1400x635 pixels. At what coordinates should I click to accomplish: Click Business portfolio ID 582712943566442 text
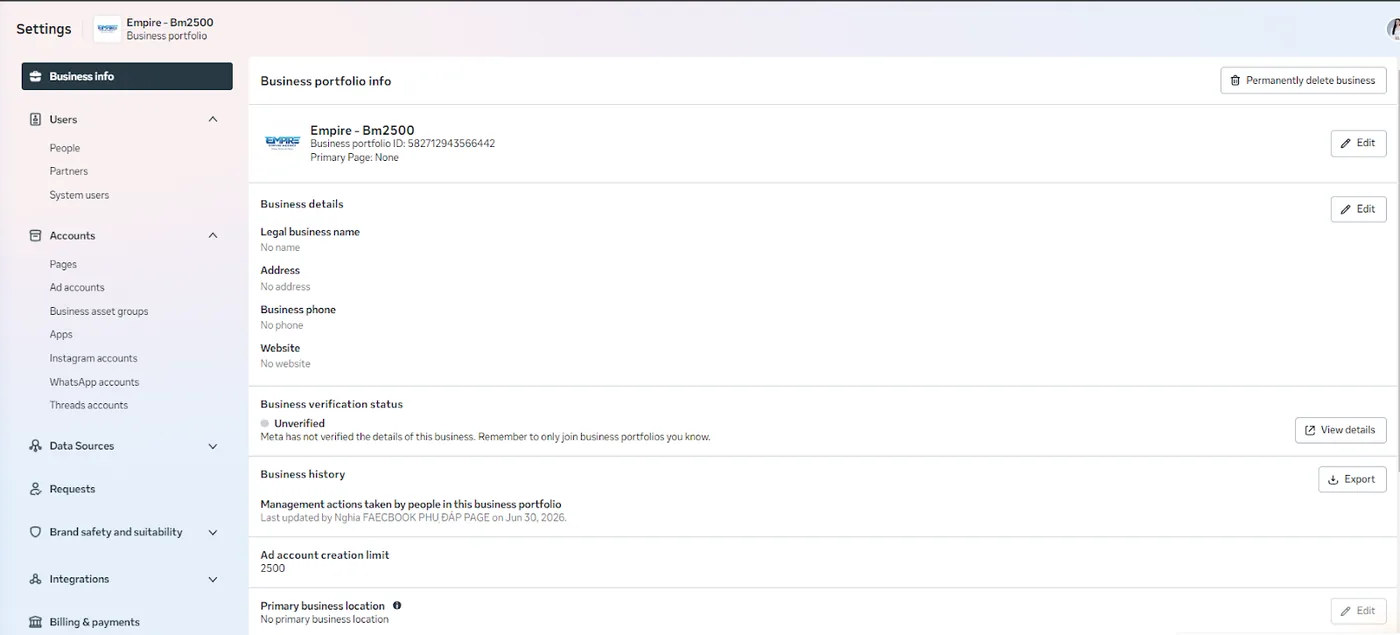[x=402, y=143]
